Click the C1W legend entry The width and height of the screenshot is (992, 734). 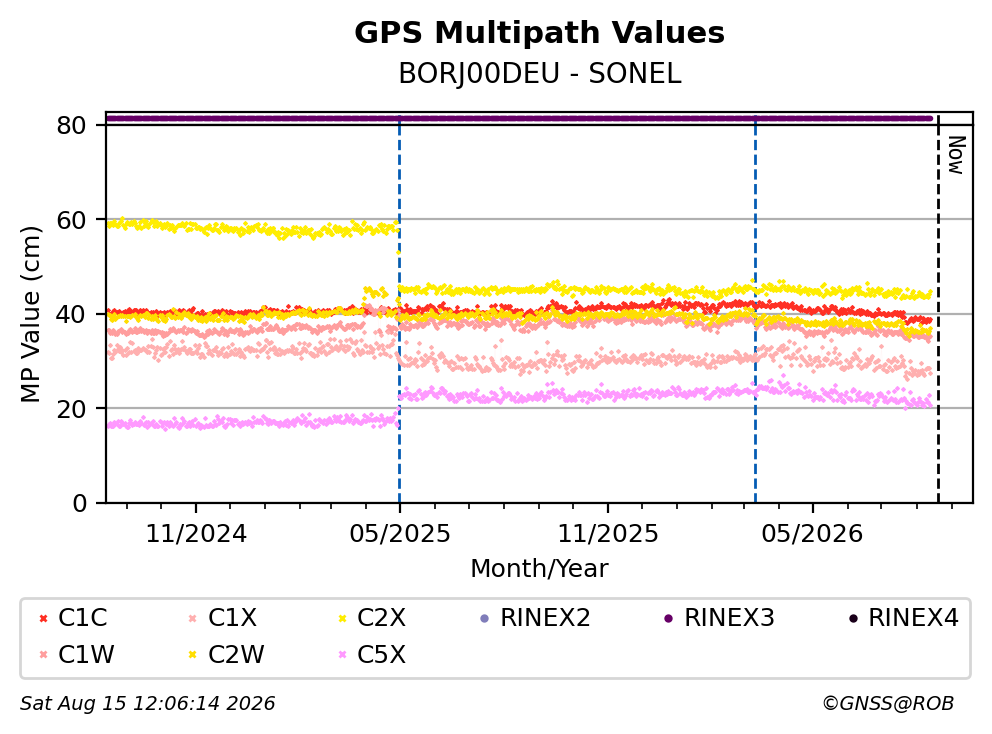coord(77,654)
